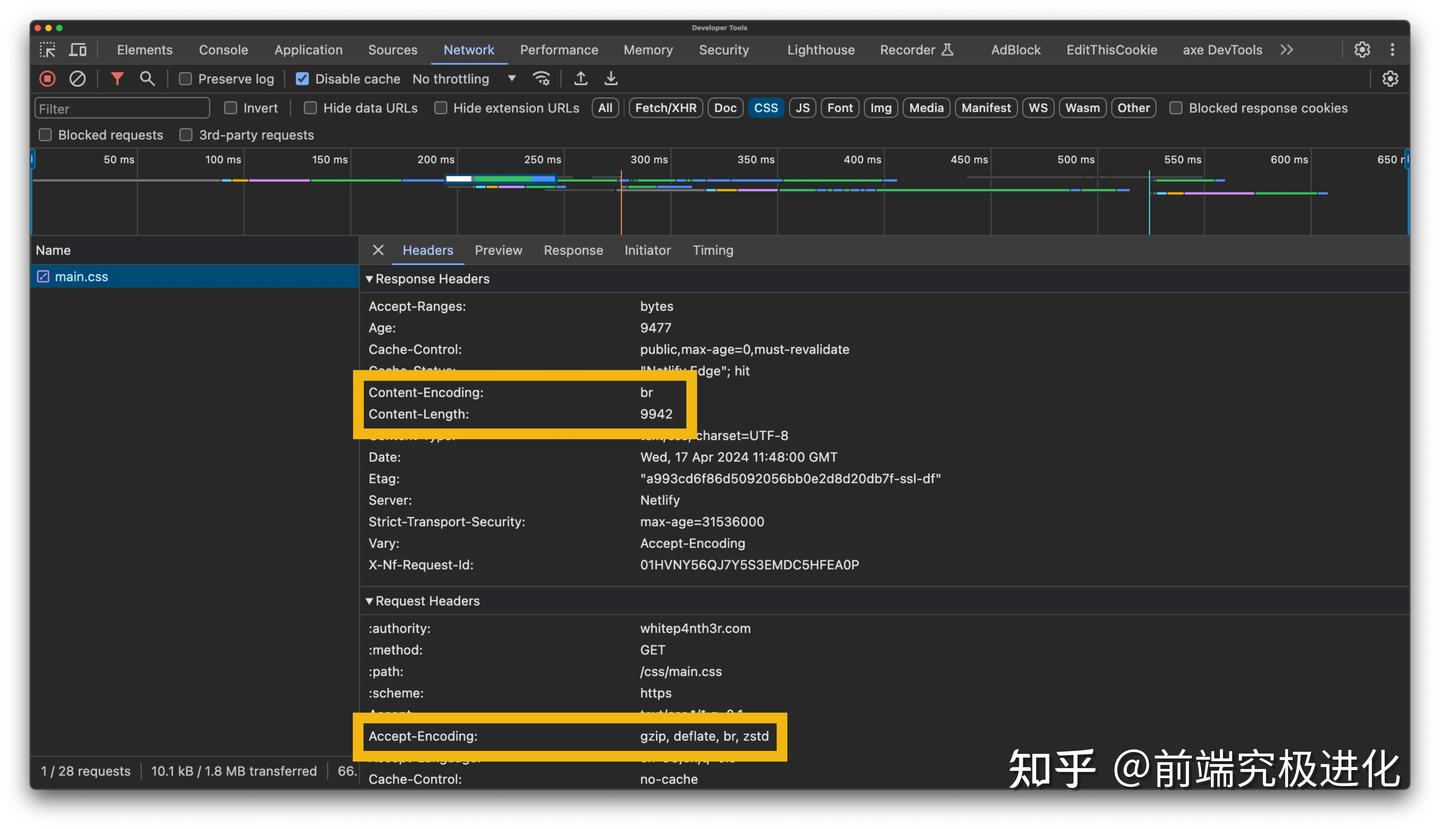Open the Lighthouse tab

tap(821, 50)
